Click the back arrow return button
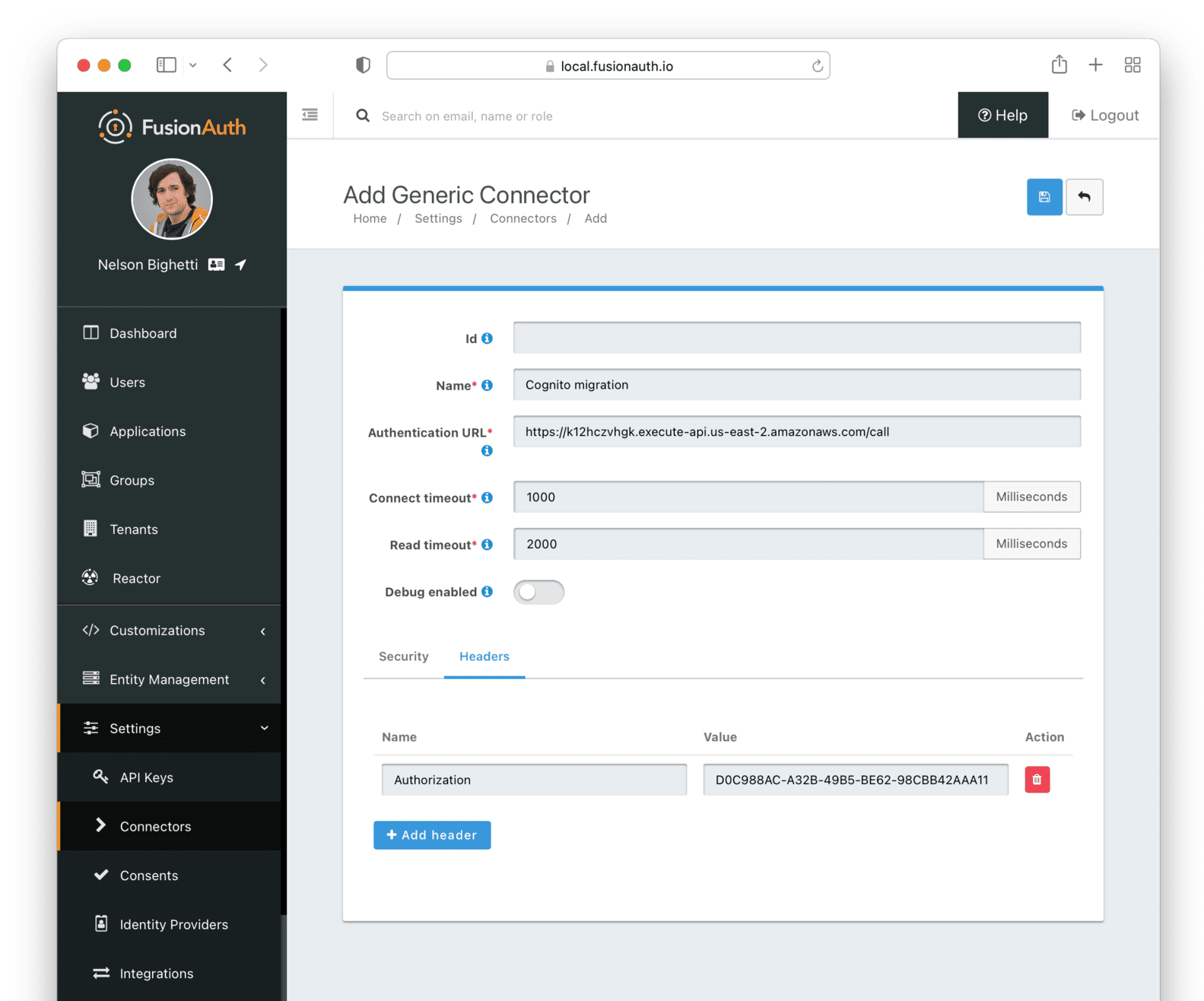The image size is (1204, 1001). click(1084, 197)
